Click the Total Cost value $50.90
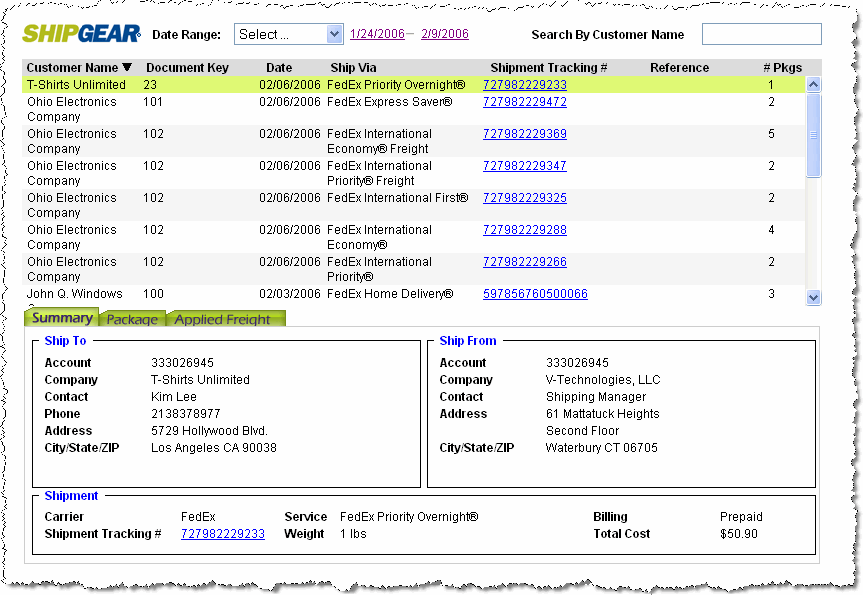 tap(739, 534)
